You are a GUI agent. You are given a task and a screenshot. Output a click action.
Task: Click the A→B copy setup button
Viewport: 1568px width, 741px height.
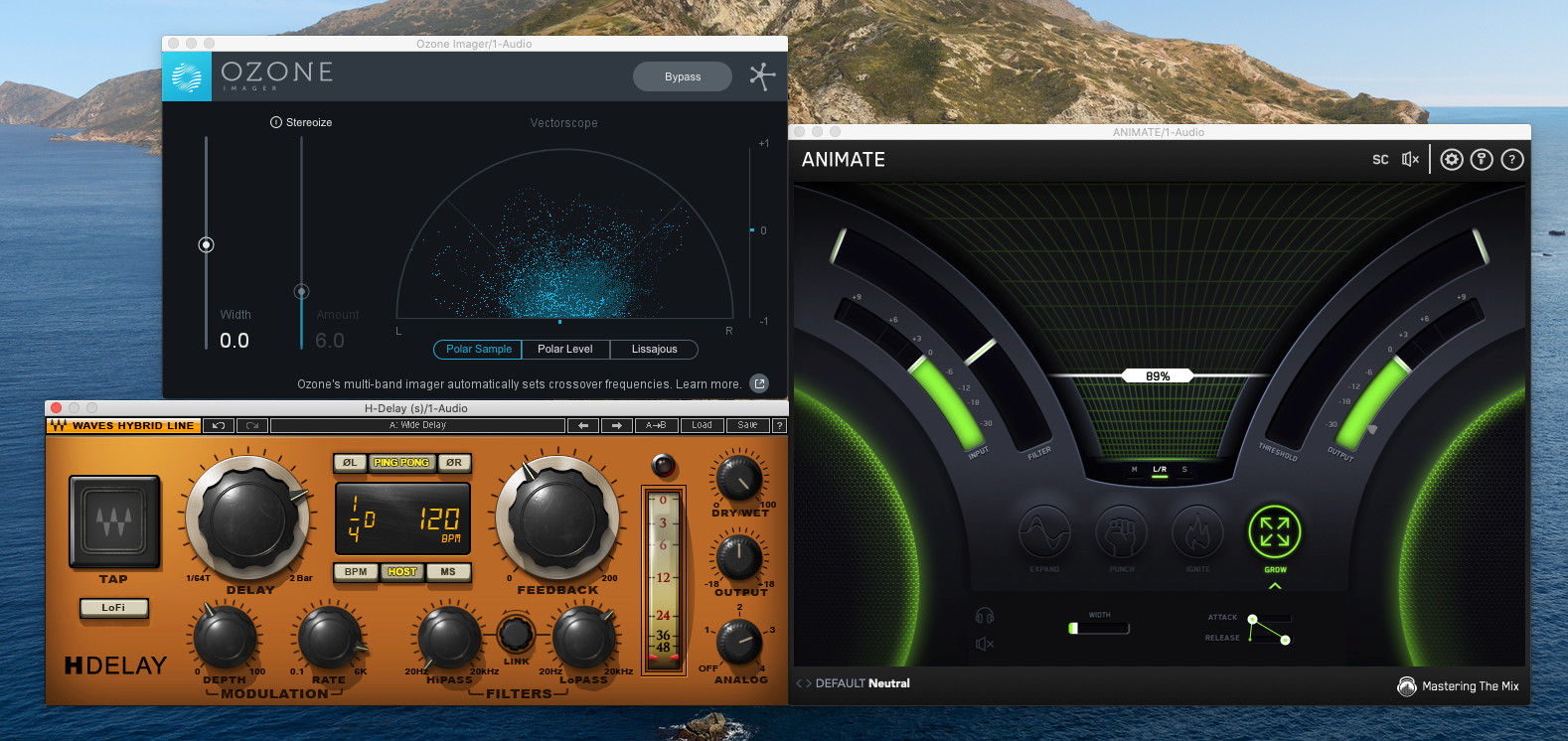tap(656, 425)
